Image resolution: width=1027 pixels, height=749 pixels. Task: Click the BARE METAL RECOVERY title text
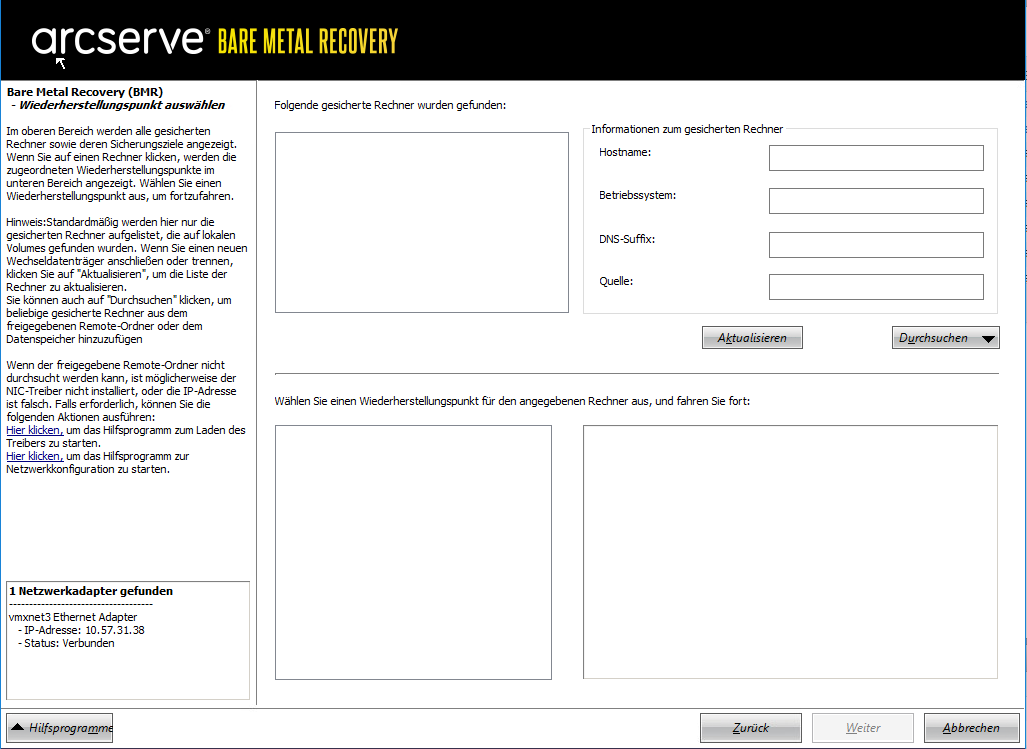pyautogui.click(x=308, y=41)
